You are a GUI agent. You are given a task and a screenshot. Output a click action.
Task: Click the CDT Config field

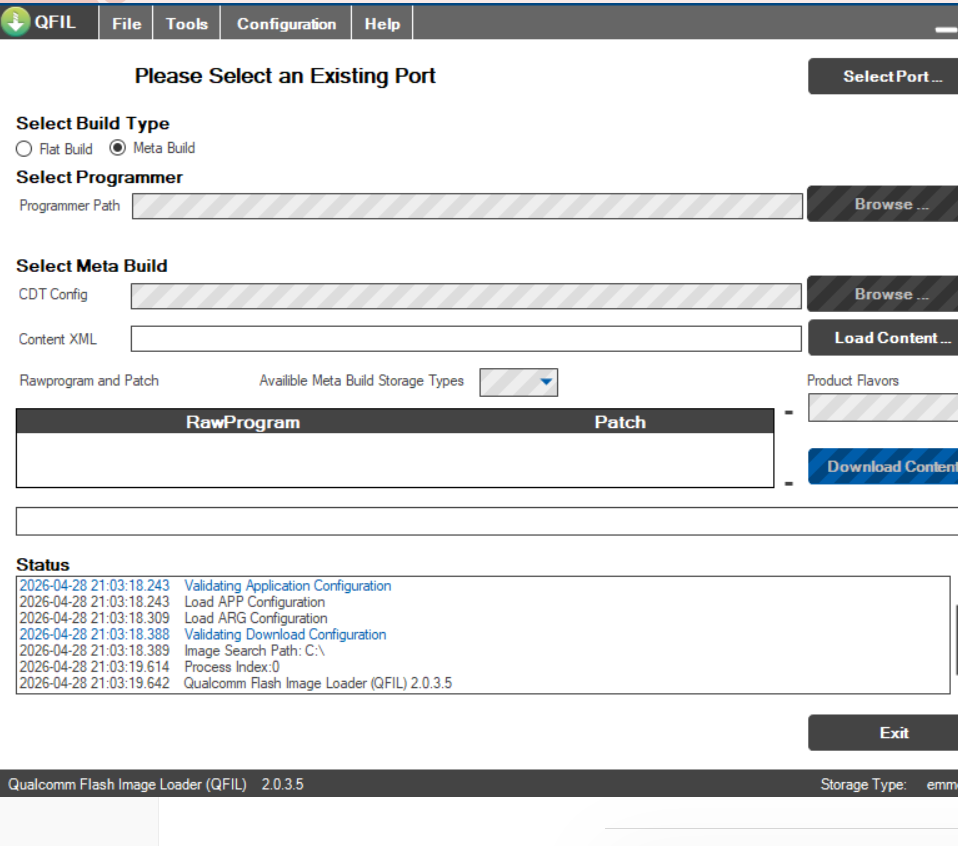click(466, 296)
